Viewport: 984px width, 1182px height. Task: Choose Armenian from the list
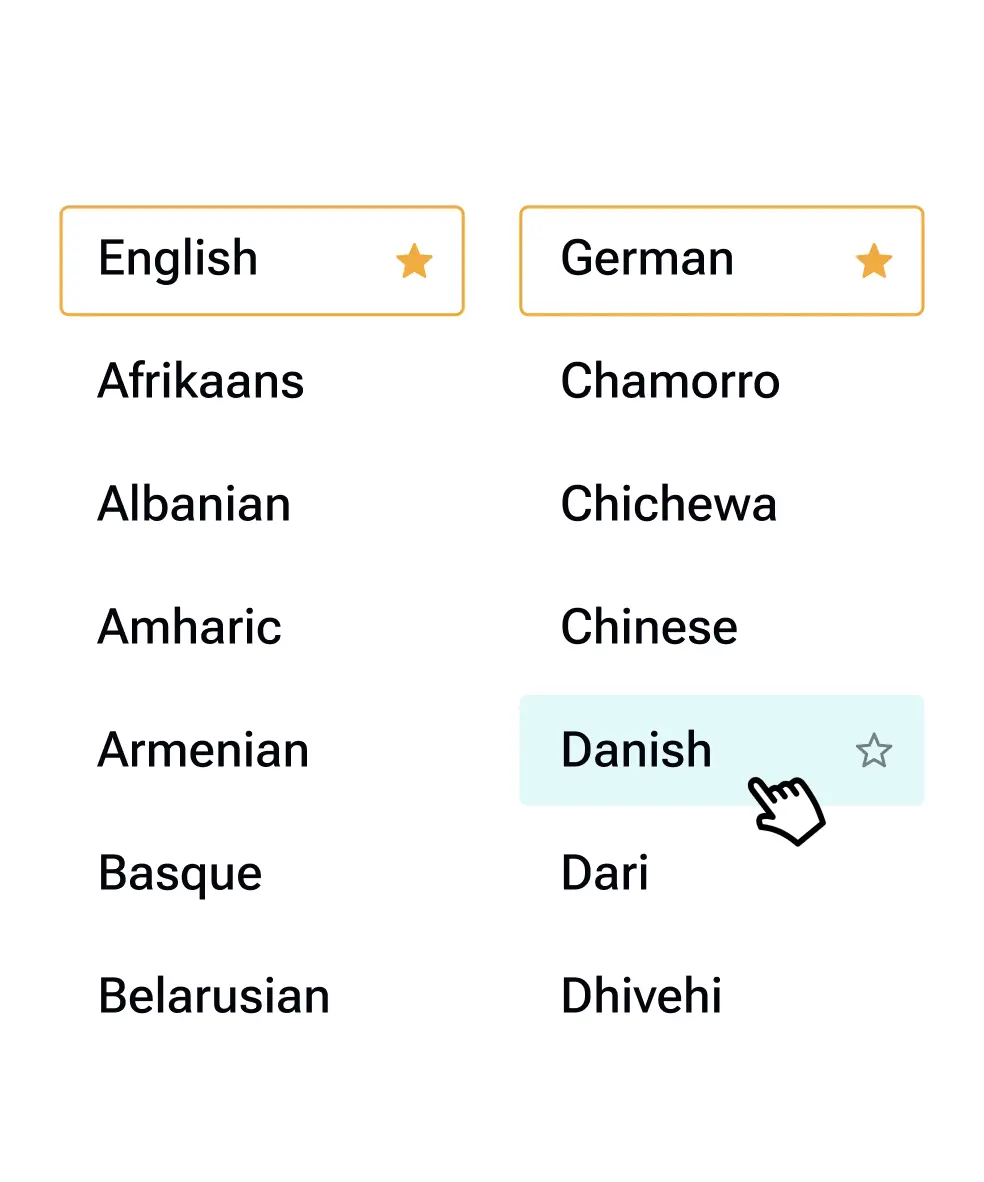203,751
